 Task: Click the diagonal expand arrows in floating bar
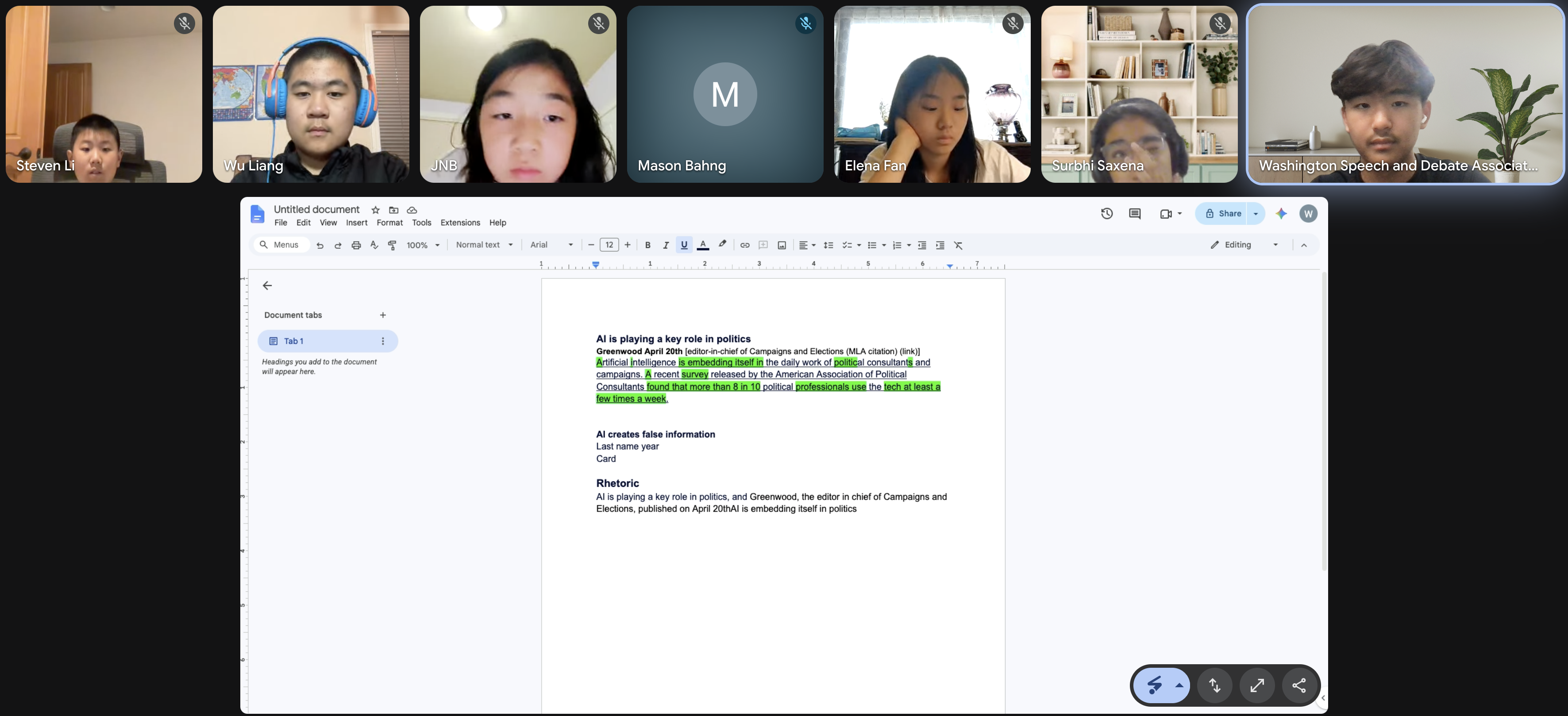tap(1257, 685)
